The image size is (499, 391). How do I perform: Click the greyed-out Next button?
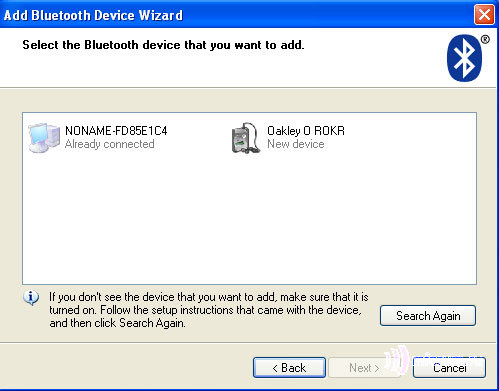click(x=364, y=368)
